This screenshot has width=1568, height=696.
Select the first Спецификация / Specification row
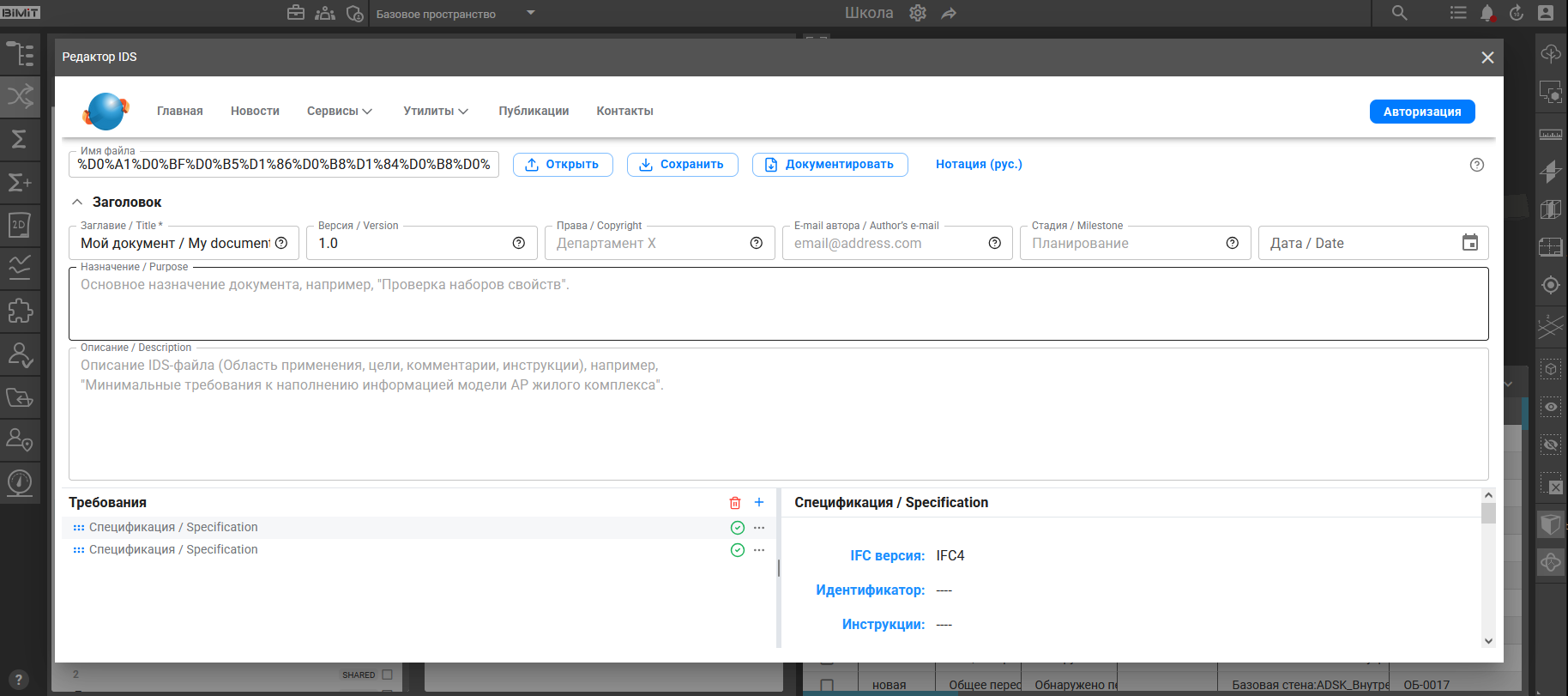coord(417,528)
